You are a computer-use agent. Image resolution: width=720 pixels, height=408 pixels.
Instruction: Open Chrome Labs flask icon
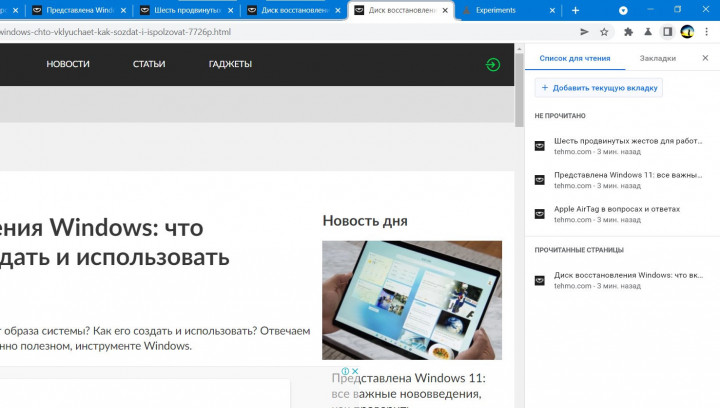[x=648, y=32]
